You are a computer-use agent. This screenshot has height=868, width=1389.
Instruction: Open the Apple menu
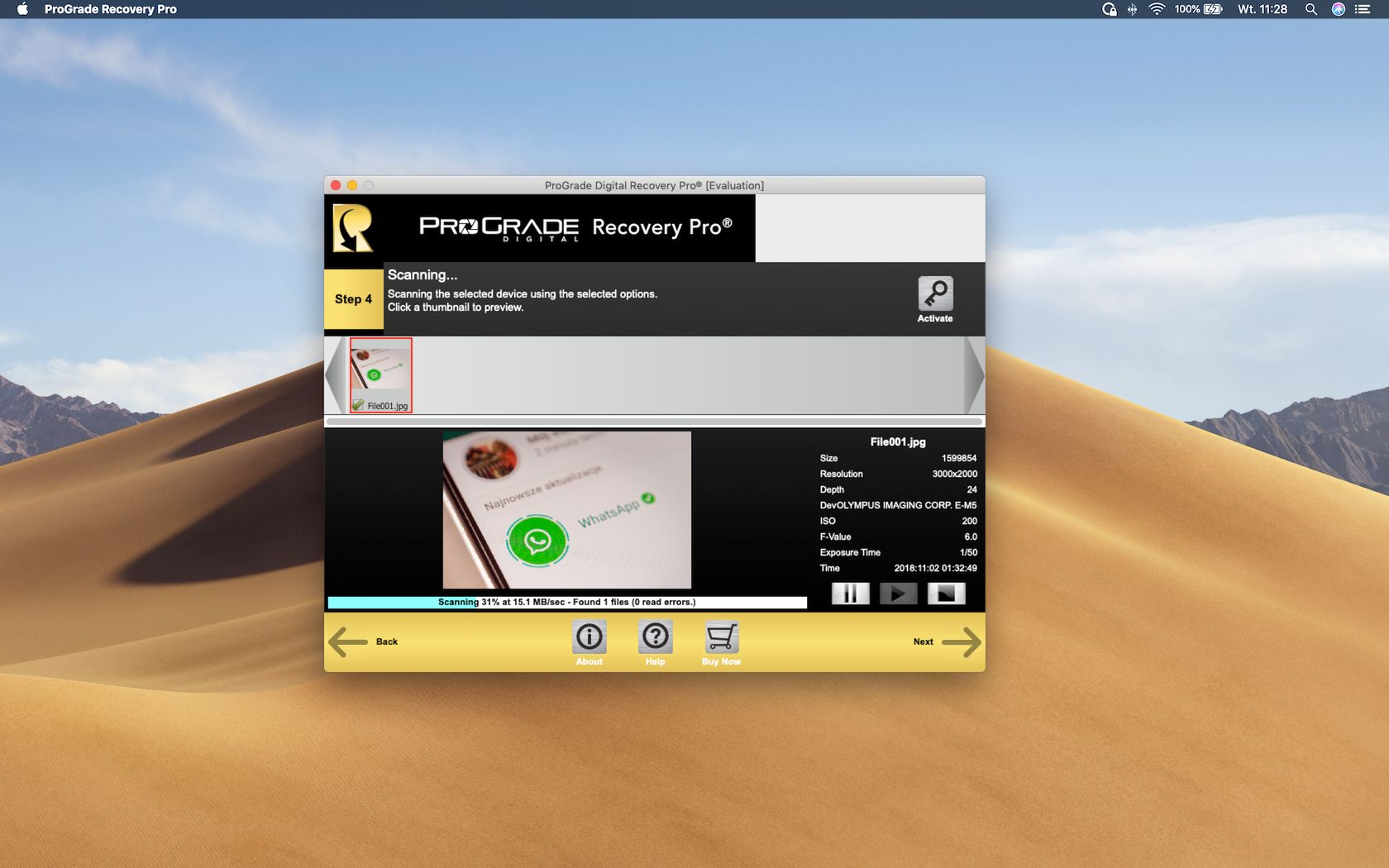(22, 9)
